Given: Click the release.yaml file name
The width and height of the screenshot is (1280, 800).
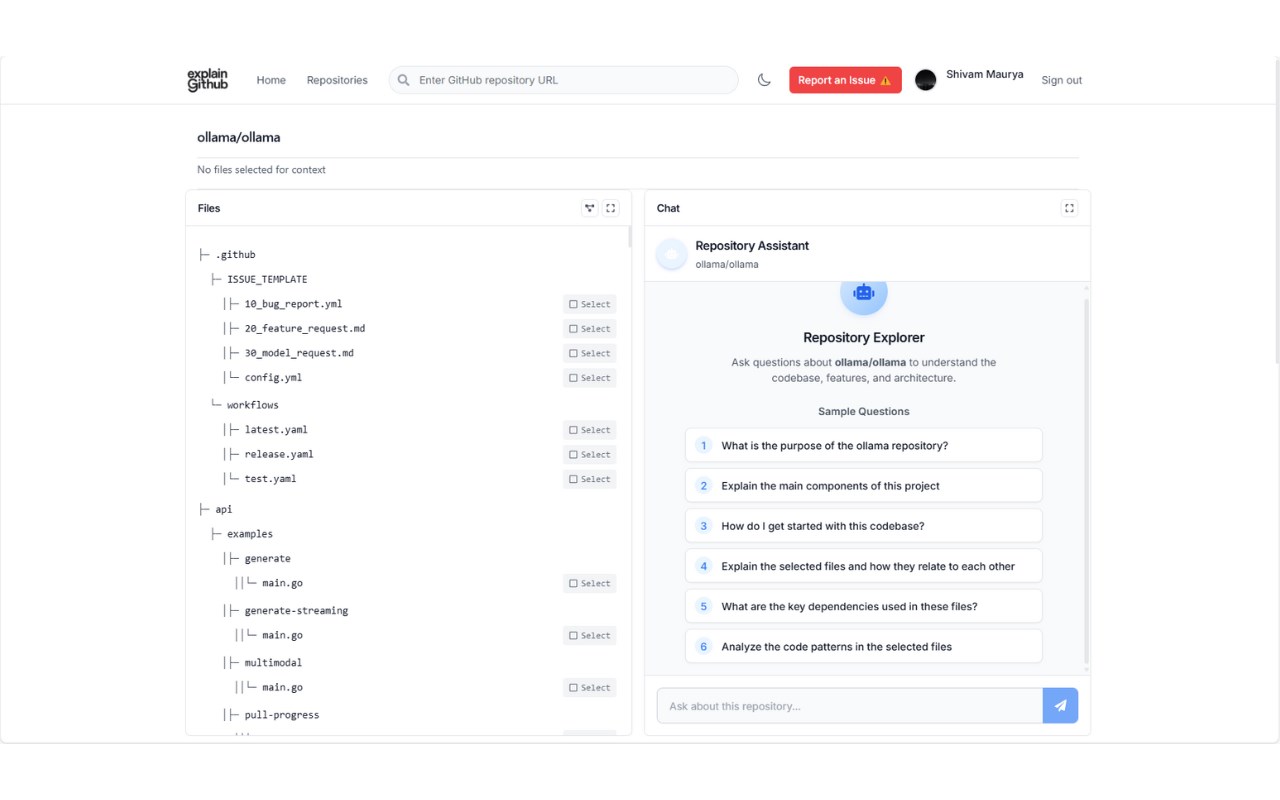Looking at the screenshot, I should [279, 454].
